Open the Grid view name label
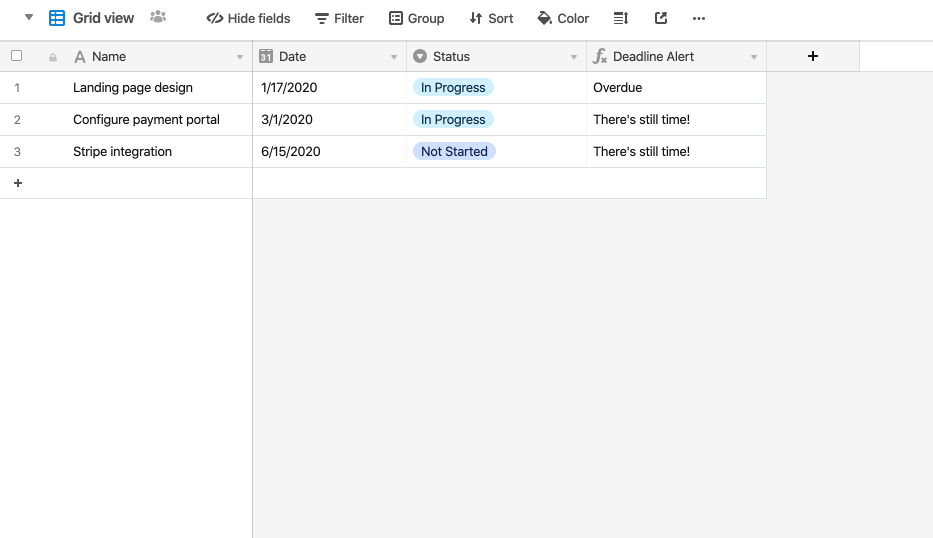 pyautogui.click(x=104, y=18)
